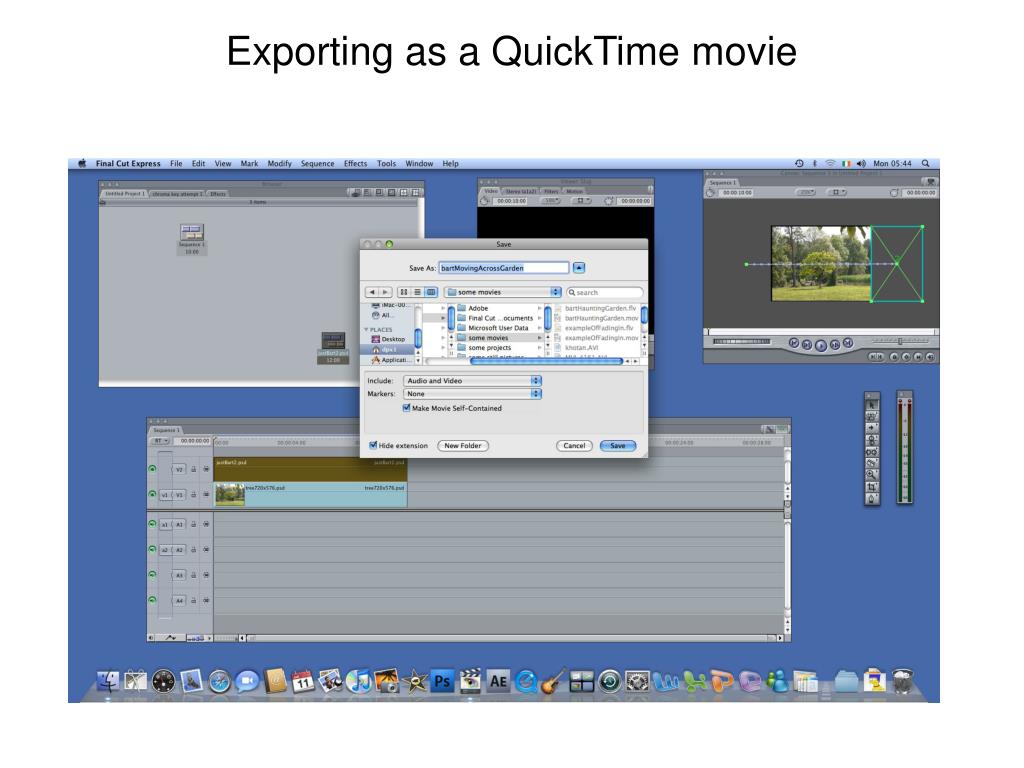Open the Include Audio and Video dropdown

pyautogui.click(x=472, y=380)
